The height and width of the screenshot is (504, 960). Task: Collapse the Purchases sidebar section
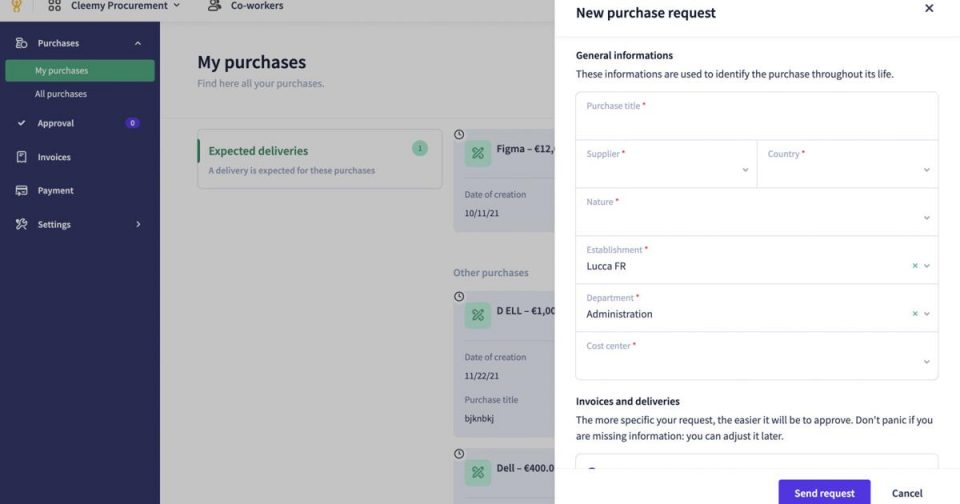(138, 43)
